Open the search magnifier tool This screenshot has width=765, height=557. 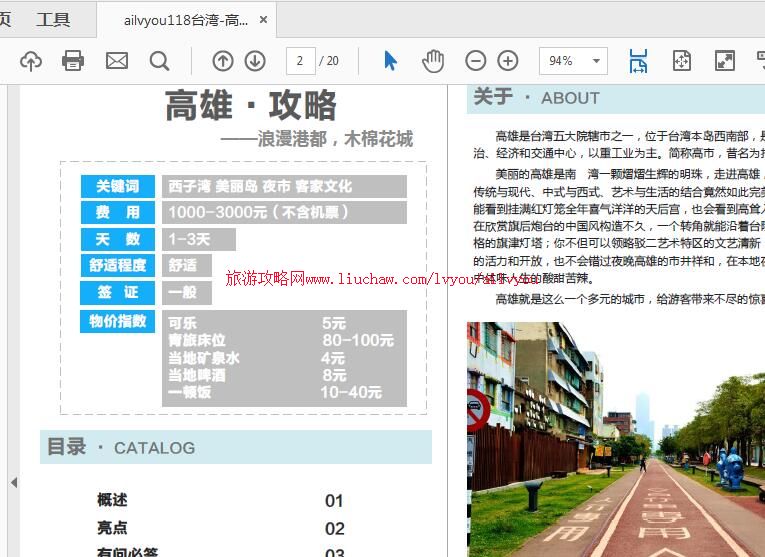(x=159, y=61)
